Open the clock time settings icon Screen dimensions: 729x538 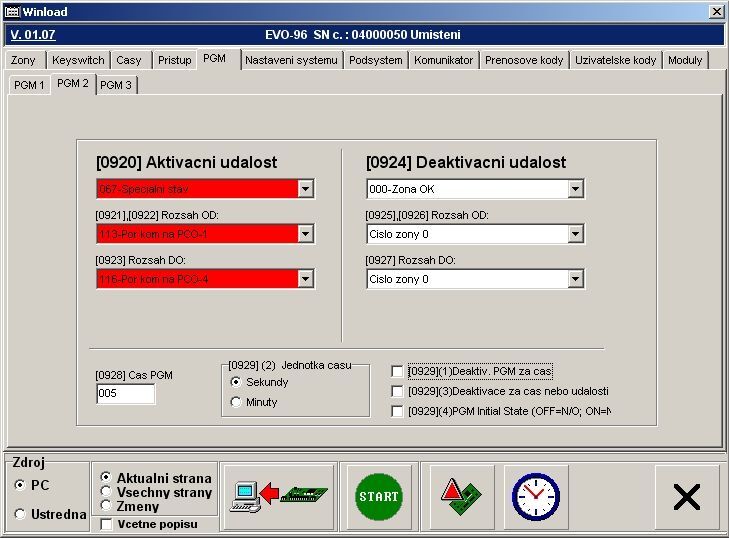coord(535,496)
